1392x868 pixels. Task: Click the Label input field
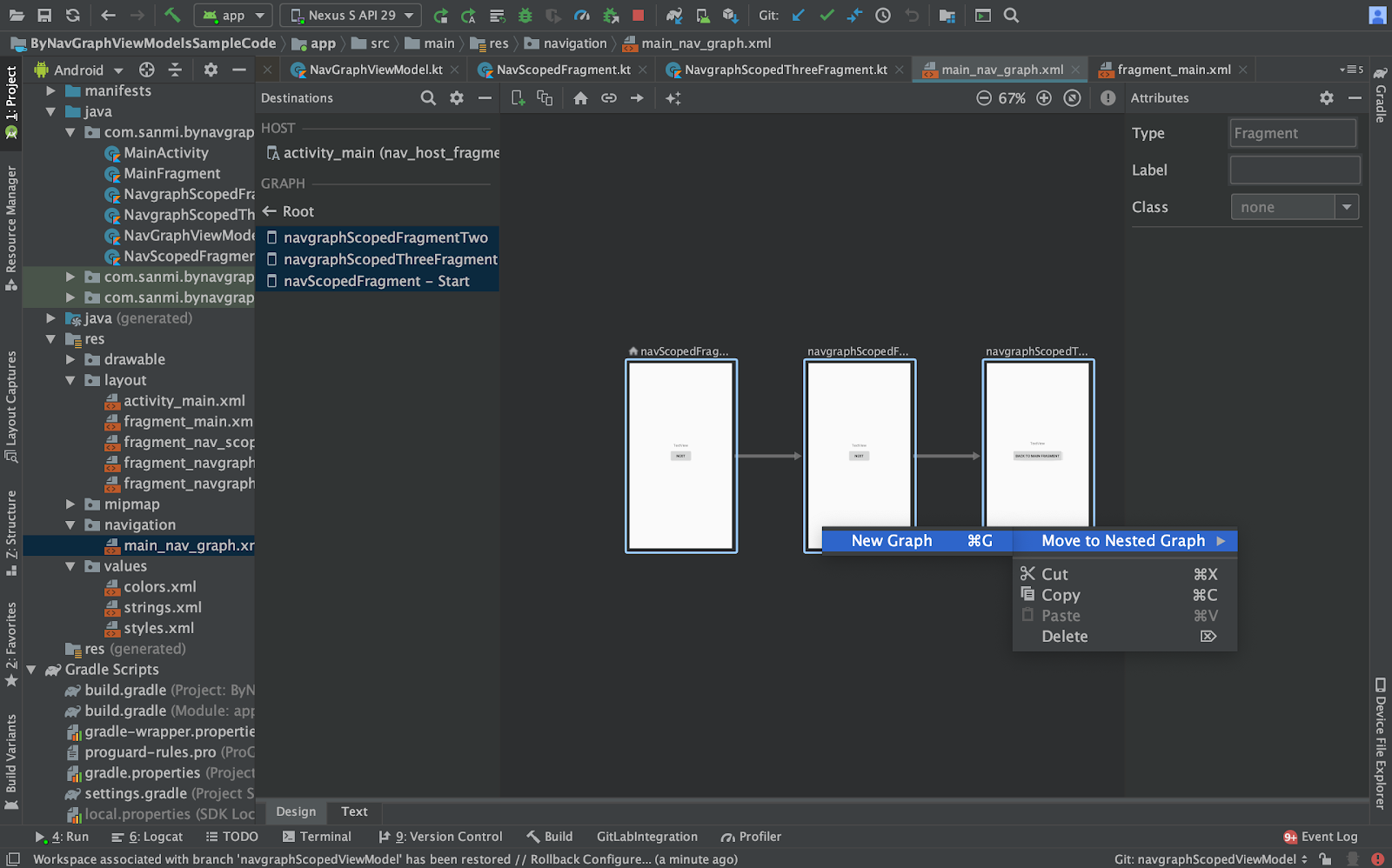point(1294,170)
